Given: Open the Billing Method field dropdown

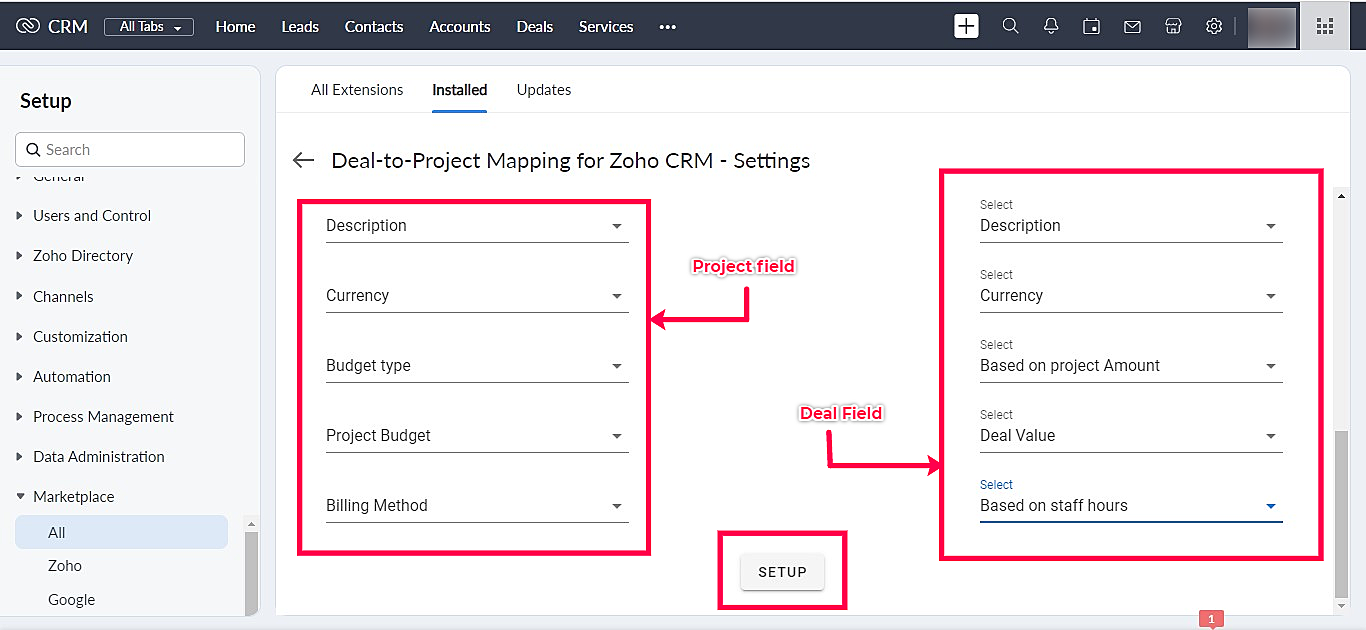Looking at the screenshot, I should [x=477, y=506].
